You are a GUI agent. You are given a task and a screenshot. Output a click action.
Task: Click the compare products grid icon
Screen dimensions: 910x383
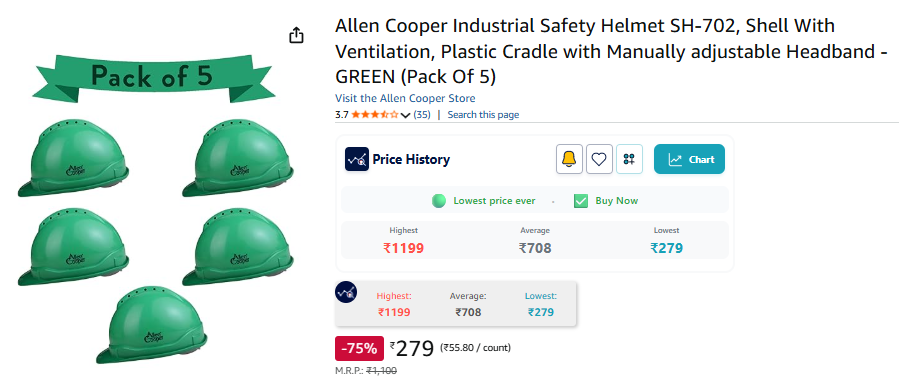point(629,159)
